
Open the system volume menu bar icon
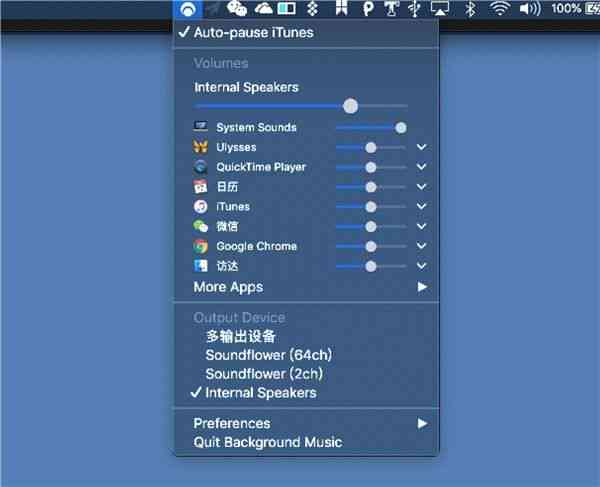pos(530,8)
